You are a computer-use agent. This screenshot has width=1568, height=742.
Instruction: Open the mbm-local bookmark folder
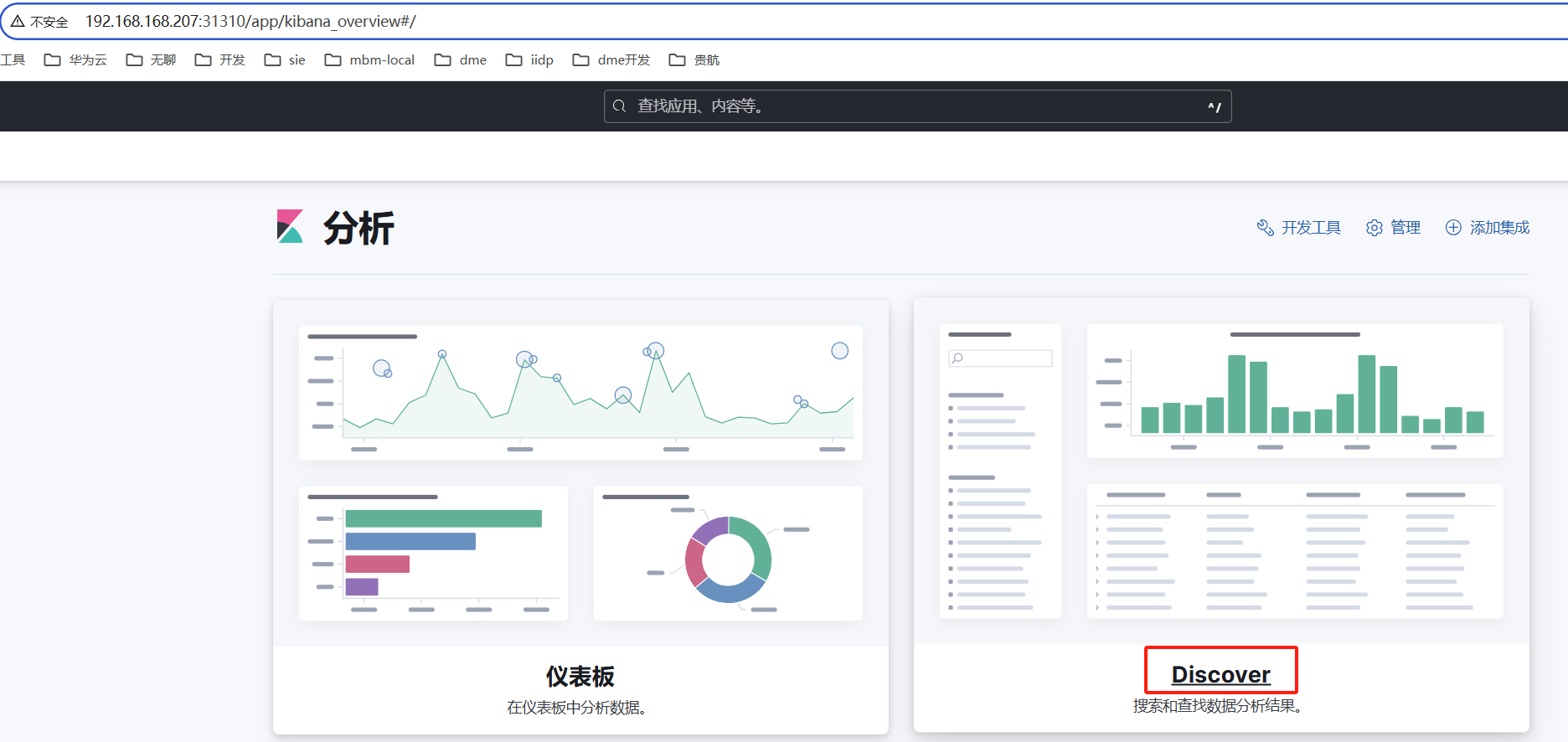pos(369,60)
